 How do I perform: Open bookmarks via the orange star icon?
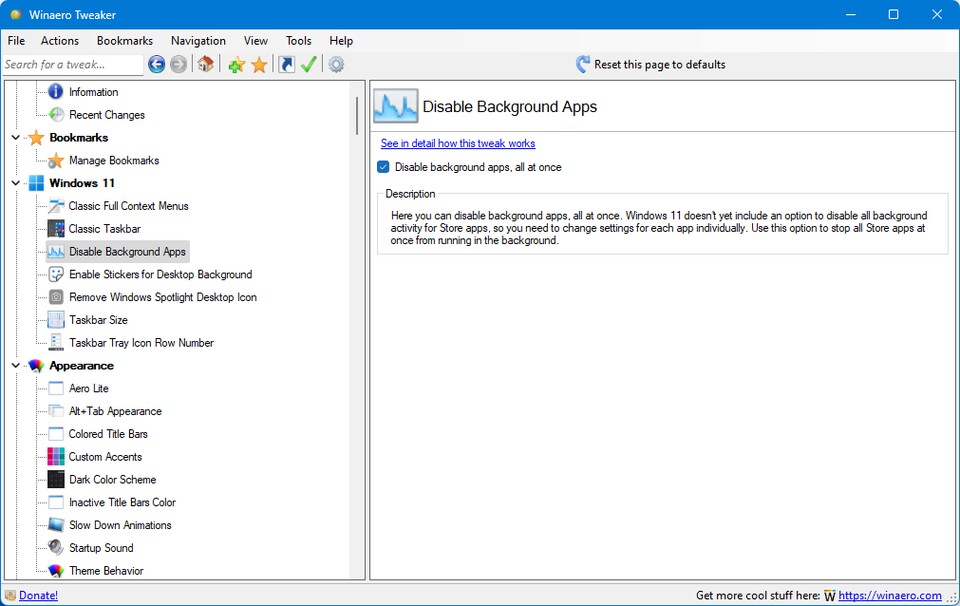click(x=259, y=65)
